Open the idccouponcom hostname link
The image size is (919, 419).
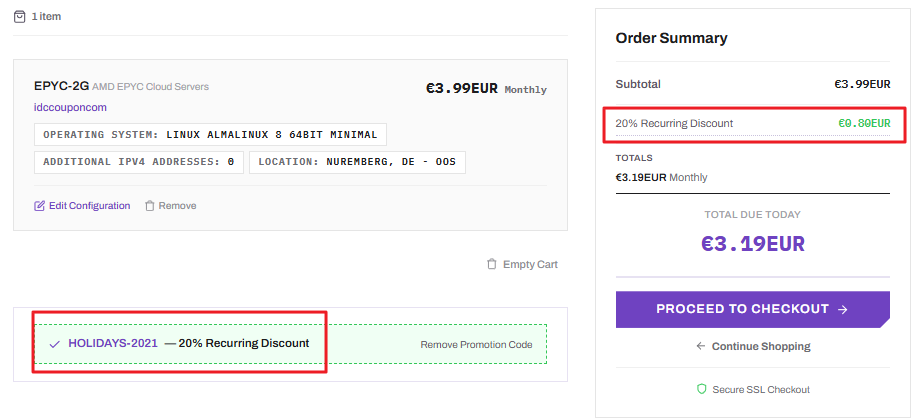point(70,108)
